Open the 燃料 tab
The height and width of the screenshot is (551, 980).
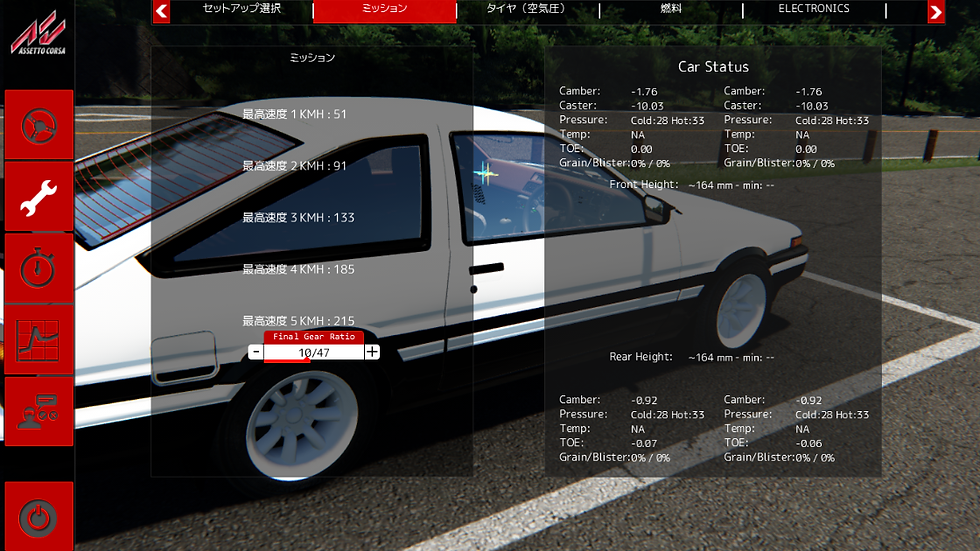click(x=671, y=9)
